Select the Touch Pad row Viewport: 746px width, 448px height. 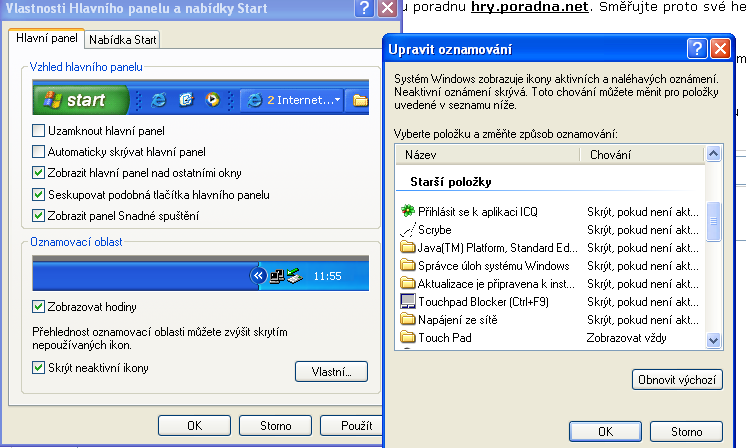[550, 338]
